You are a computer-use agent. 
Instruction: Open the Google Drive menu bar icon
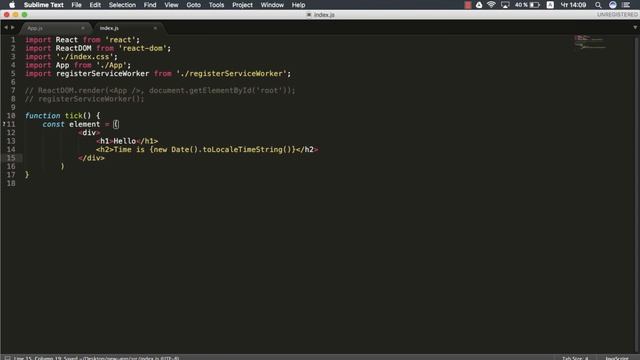coord(479,5)
